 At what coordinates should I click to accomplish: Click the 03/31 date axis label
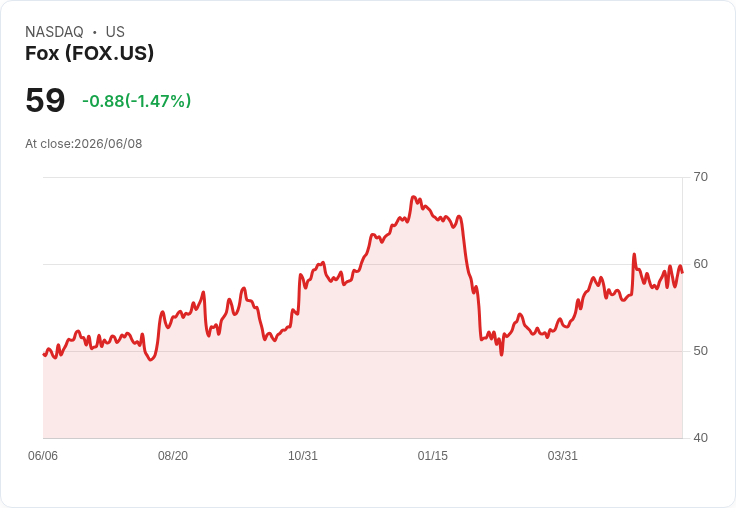pos(562,456)
